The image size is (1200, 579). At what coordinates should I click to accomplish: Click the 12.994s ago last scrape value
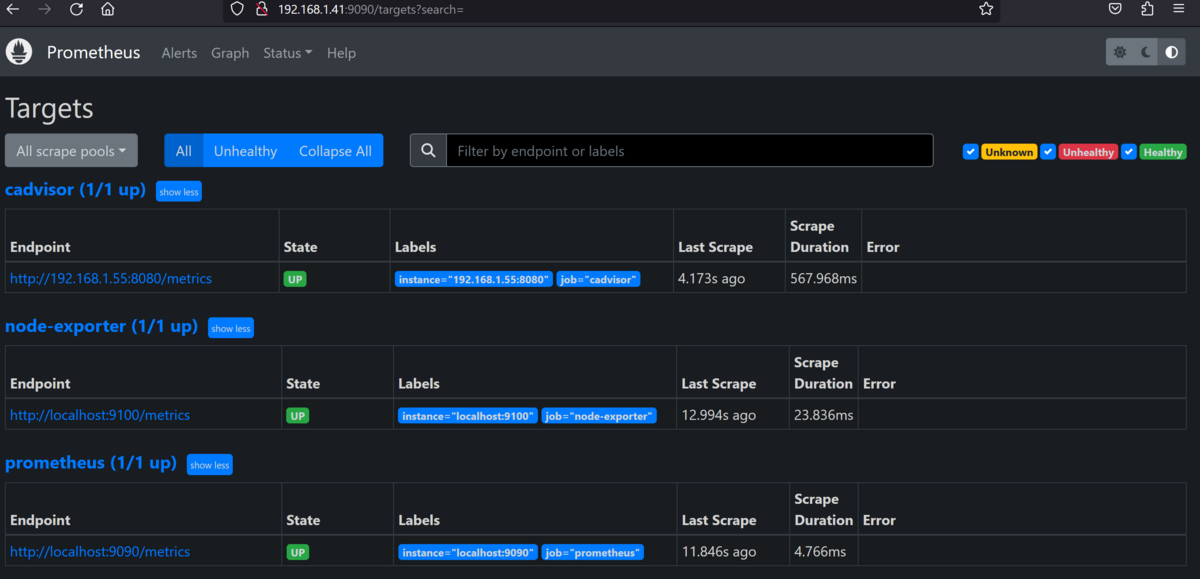pyautogui.click(x=719, y=415)
